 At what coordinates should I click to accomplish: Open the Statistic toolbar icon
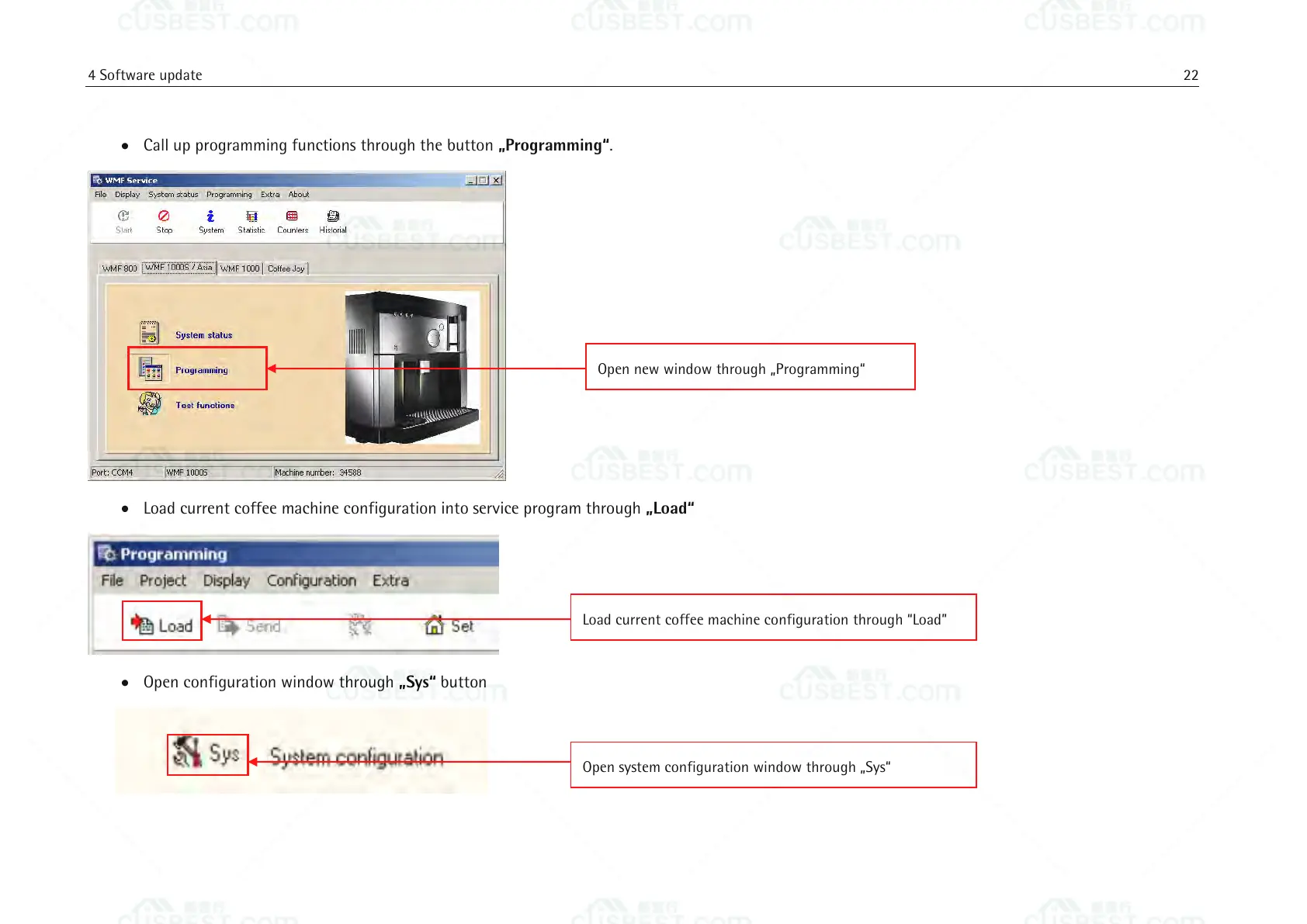click(x=251, y=221)
